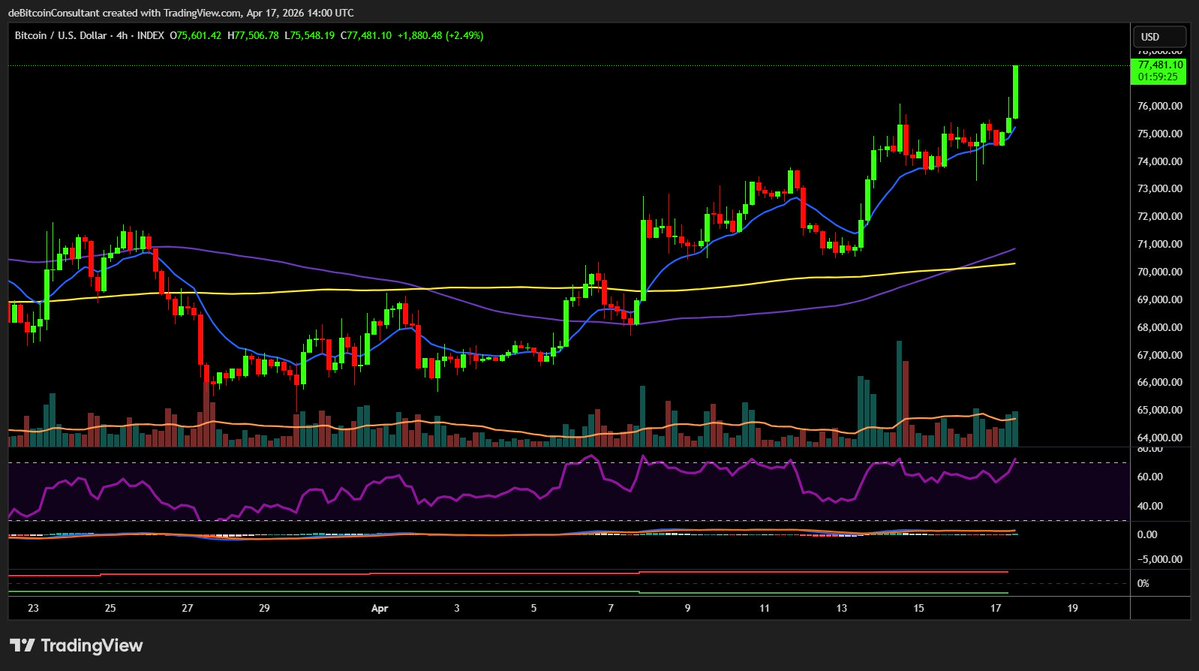Click the tallest volume bar near April 14
Viewport: 1199px width, 671px height.
coord(899,394)
